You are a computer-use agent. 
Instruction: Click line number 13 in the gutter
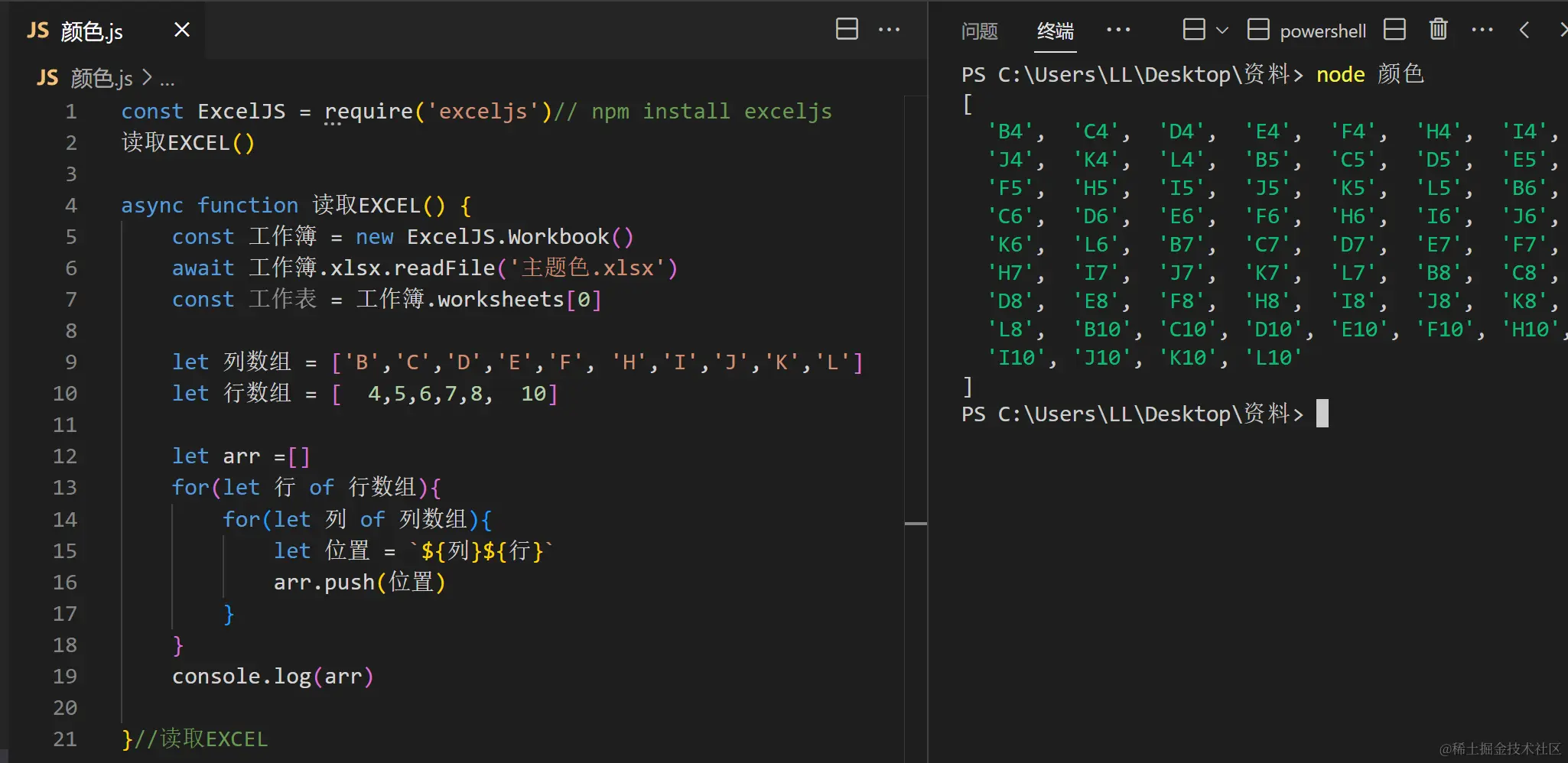pyautogui.click(x=65, y=488)
